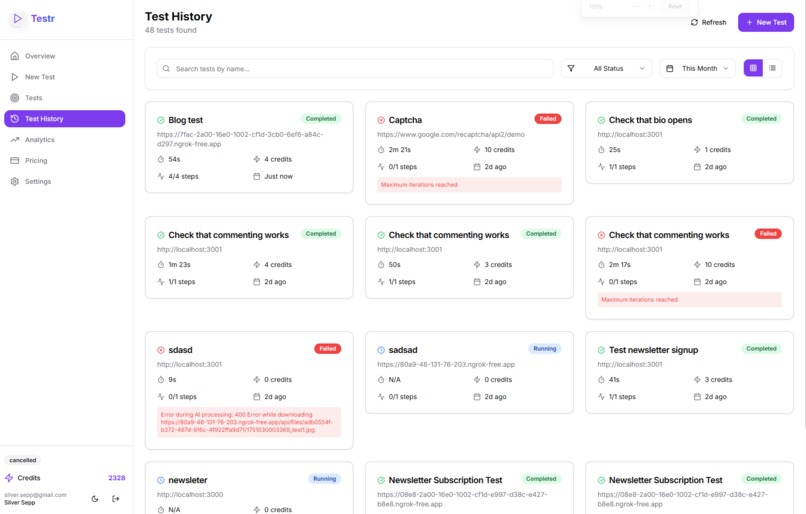
Task: Click the filter funnel icon
Action: (x=571, y=68)
